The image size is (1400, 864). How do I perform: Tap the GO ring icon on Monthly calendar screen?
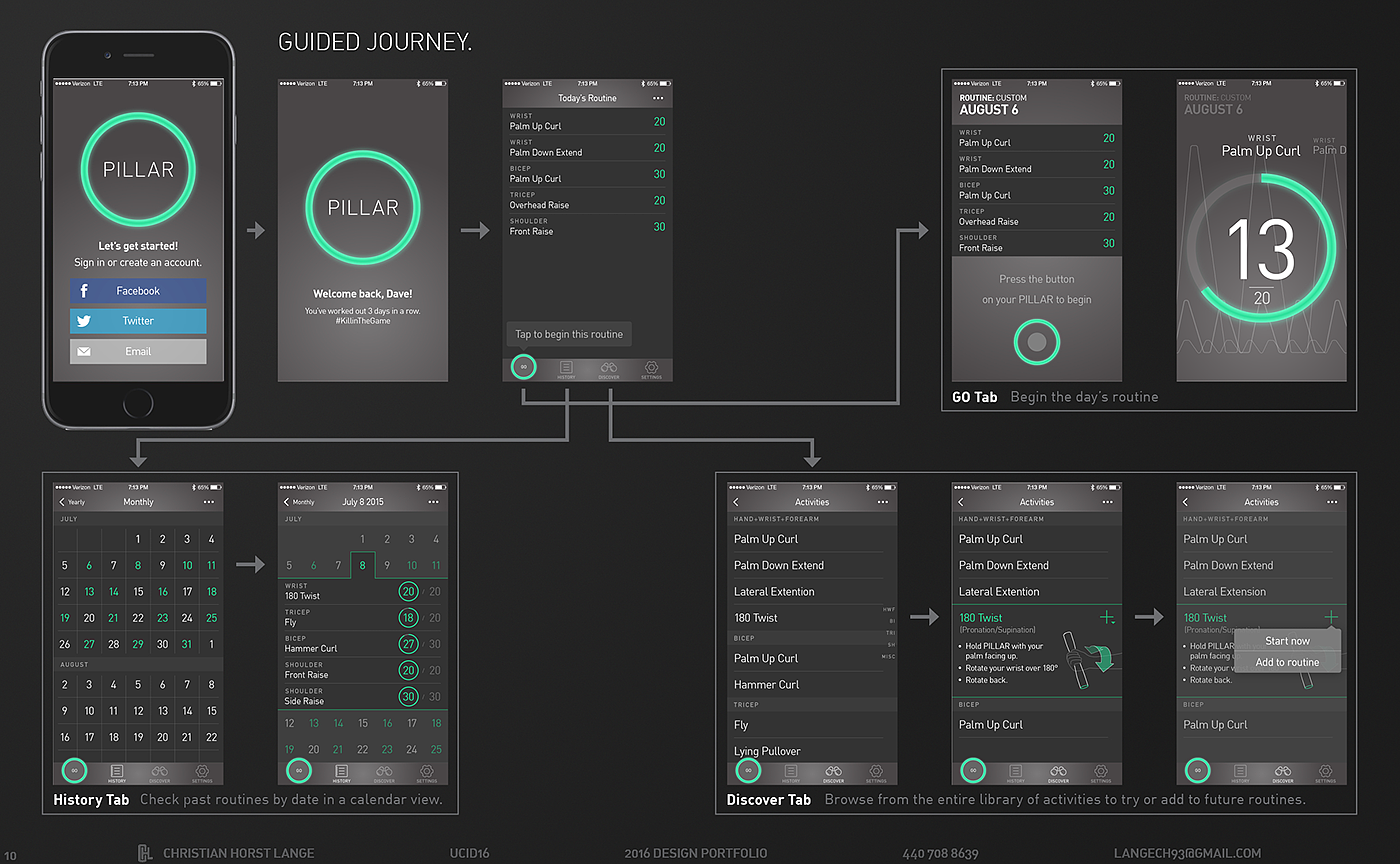74,771
